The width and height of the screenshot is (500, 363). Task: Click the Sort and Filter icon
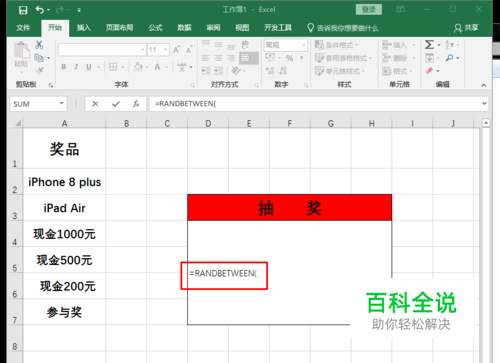(x=449, y=45)
